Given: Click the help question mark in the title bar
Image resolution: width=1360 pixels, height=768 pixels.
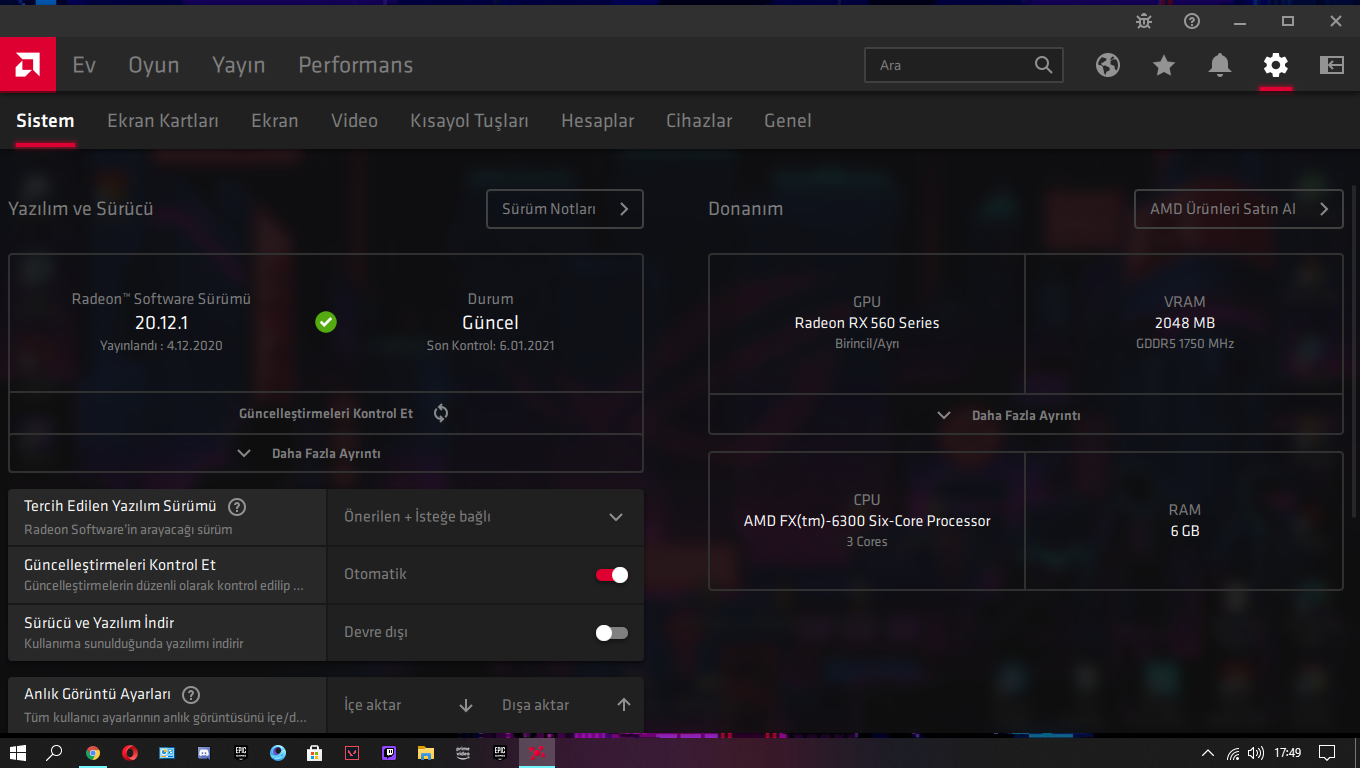Looking at the screenshot, I should pyautogui.click(x=1192, y=21).
